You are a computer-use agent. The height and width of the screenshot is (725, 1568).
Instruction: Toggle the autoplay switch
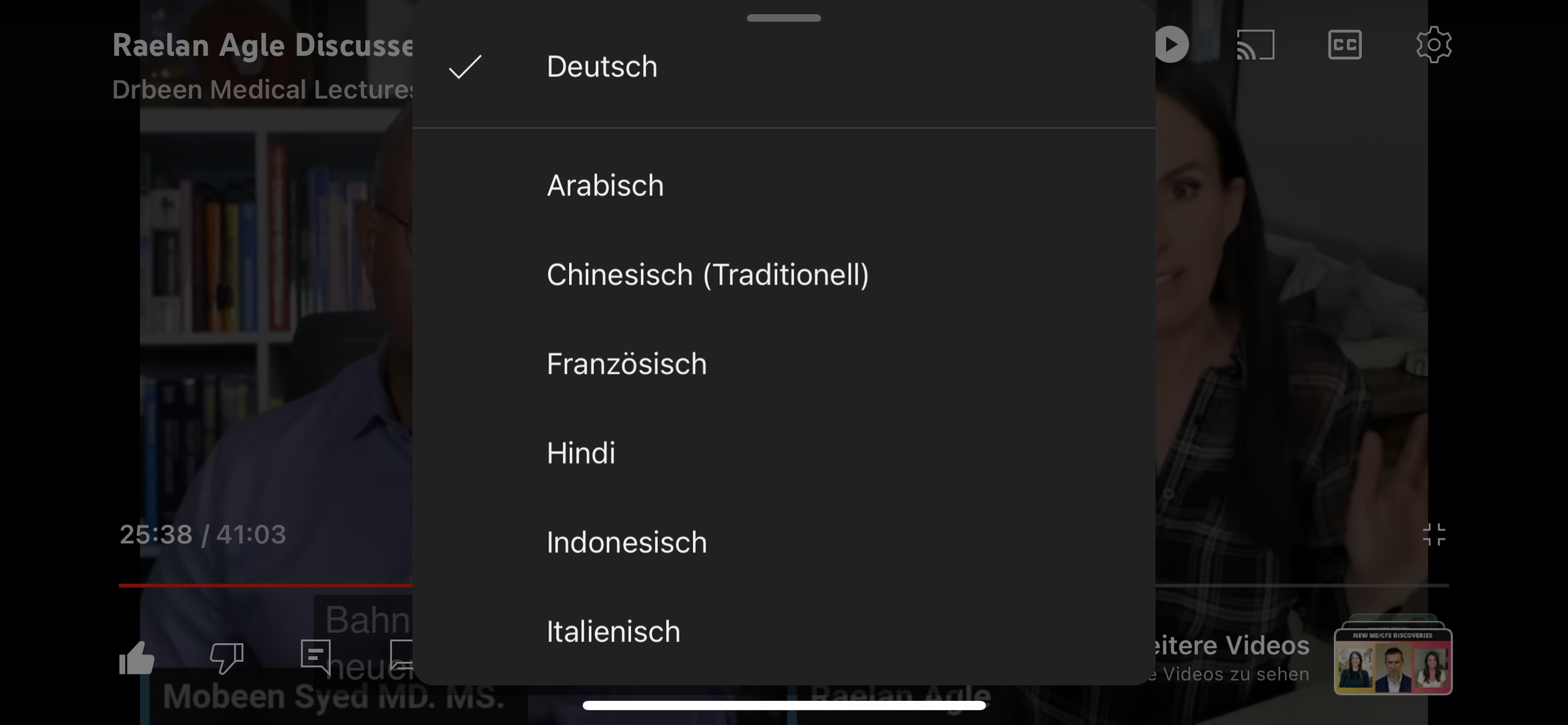(x=1171, y=45)
